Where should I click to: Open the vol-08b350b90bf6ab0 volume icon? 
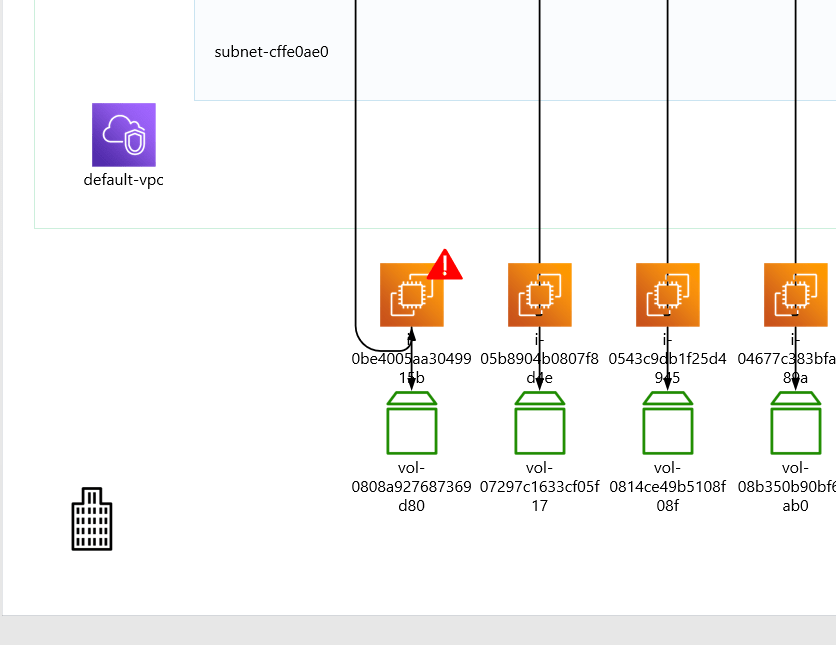pyautogui.click(x=796, y=424)
